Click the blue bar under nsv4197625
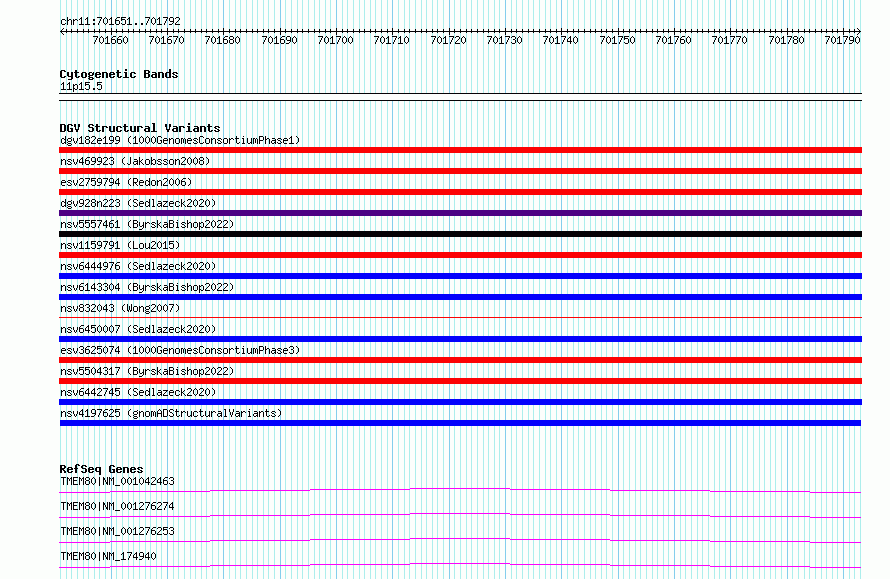Screen dimensions: 890x579 point(460,423)
